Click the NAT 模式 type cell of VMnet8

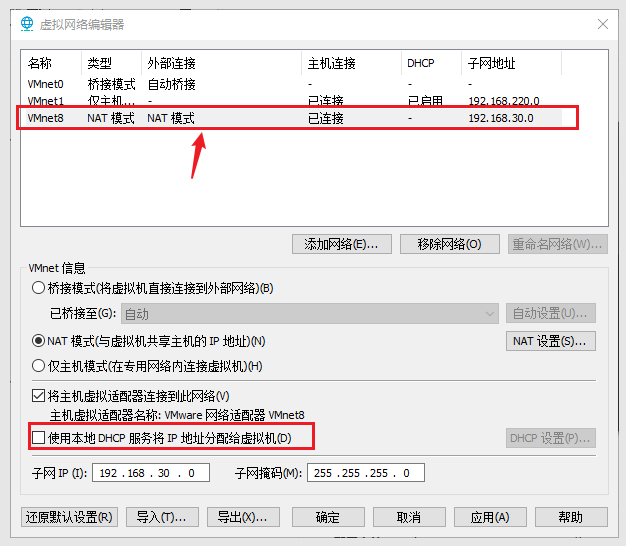point(111,118)
